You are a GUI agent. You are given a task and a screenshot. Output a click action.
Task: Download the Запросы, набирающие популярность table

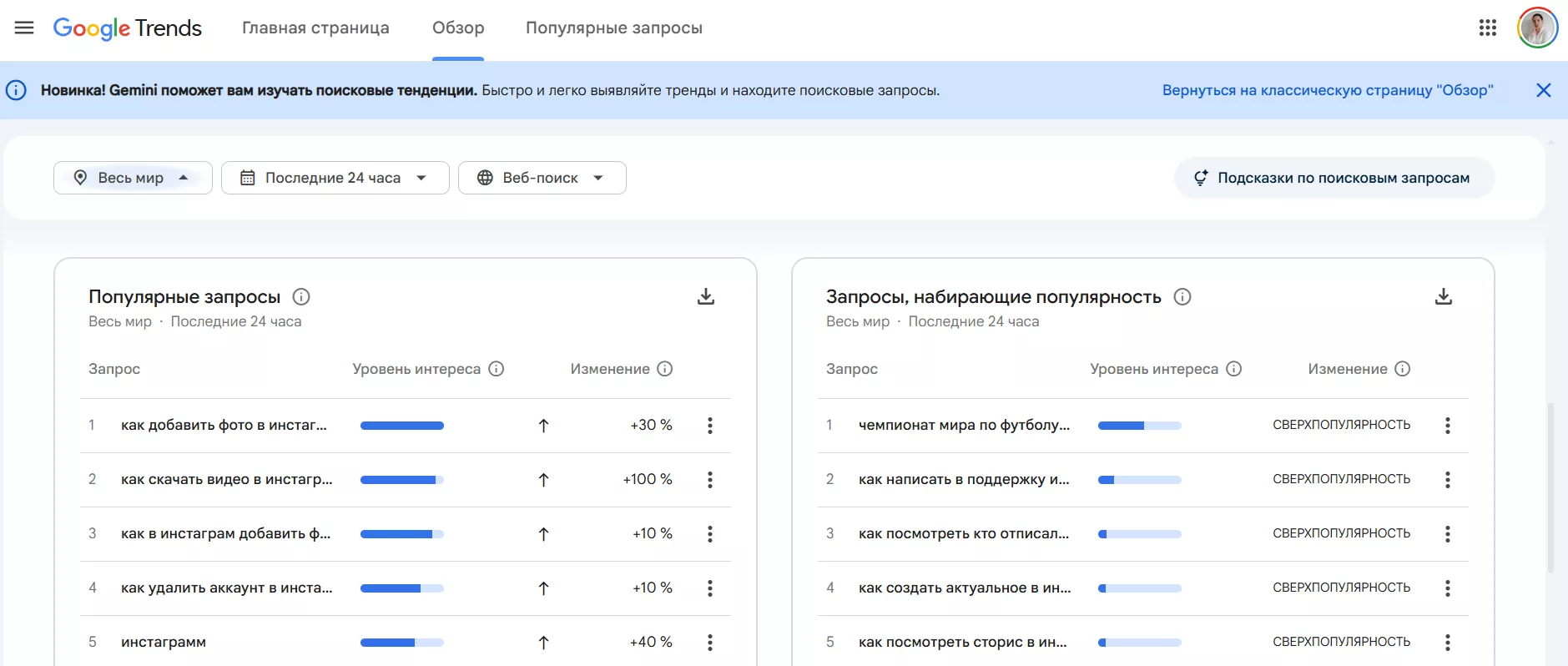pyautogui.click(x=1444, y=296)
